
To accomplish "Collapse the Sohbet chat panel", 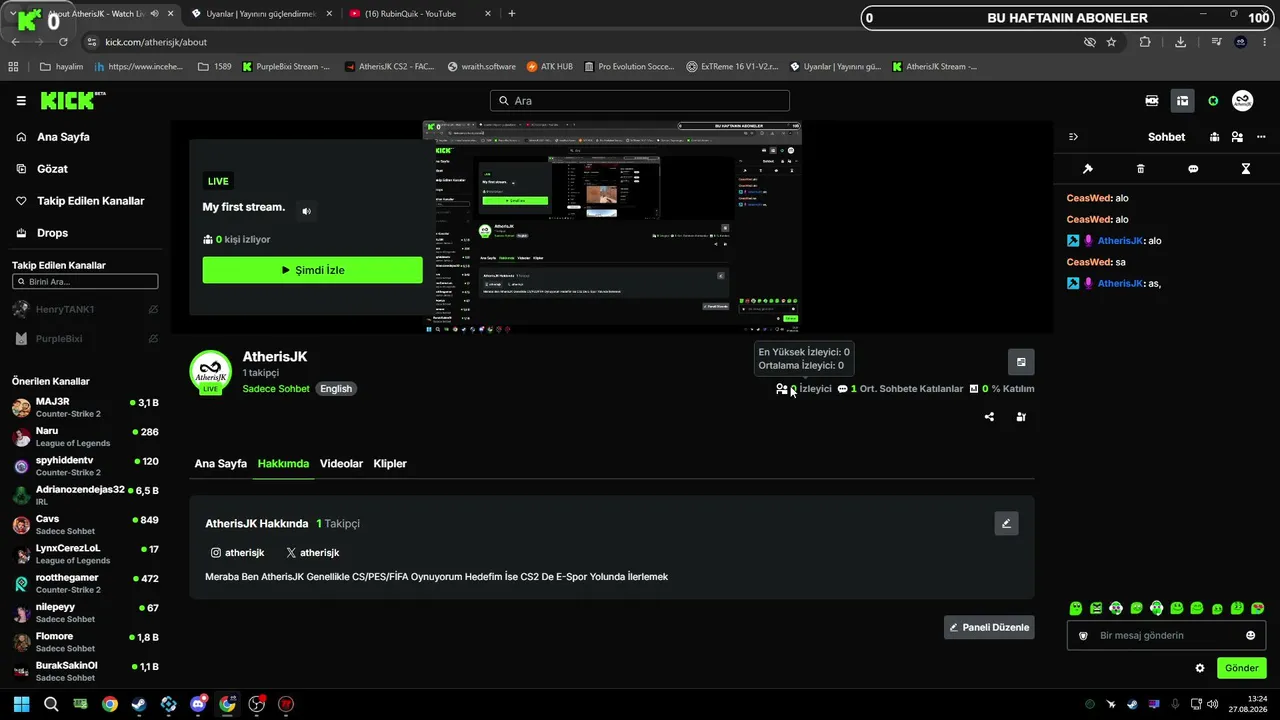I will tap(1073, 137).
